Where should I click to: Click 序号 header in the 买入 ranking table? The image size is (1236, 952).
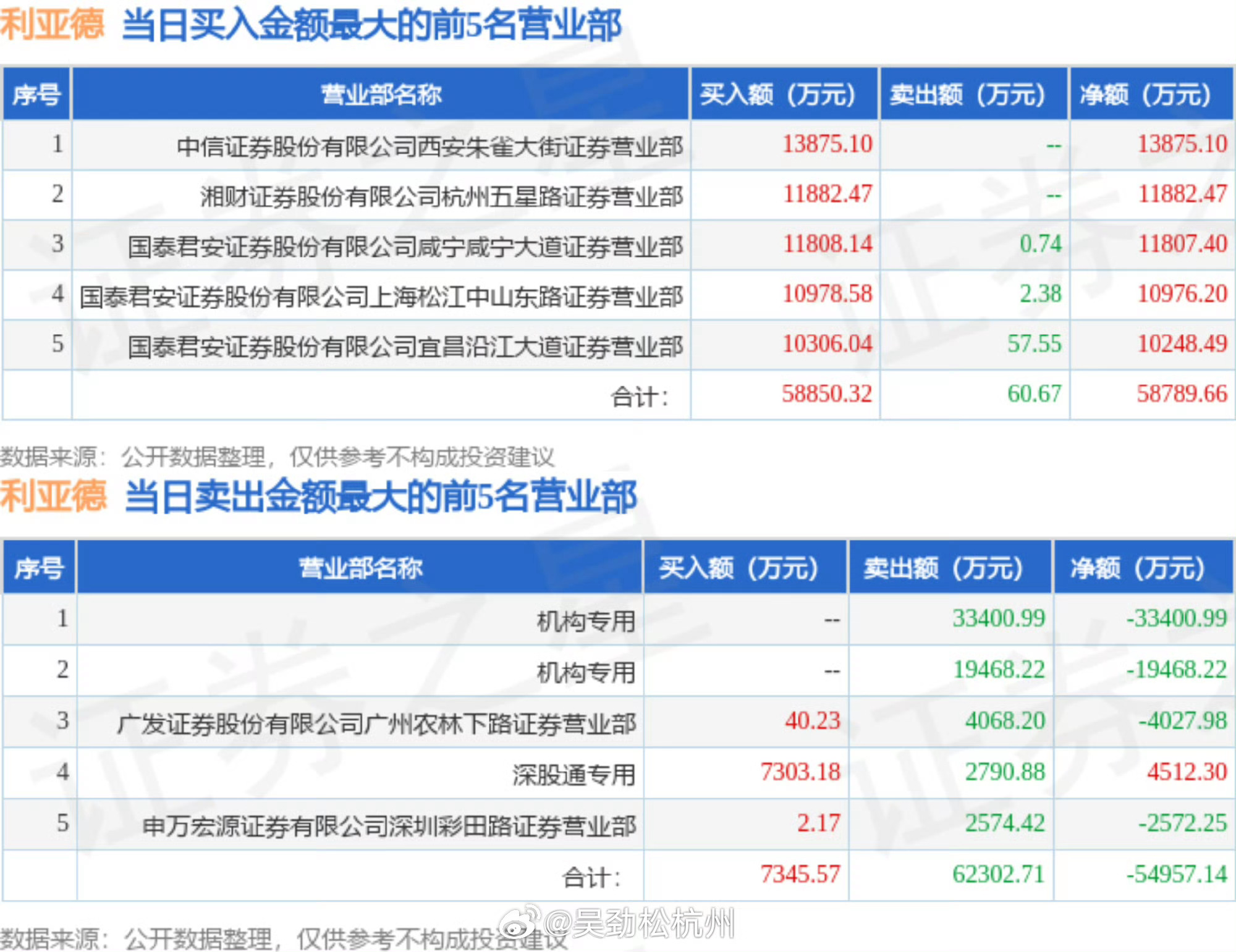click(x=37, y=95)
